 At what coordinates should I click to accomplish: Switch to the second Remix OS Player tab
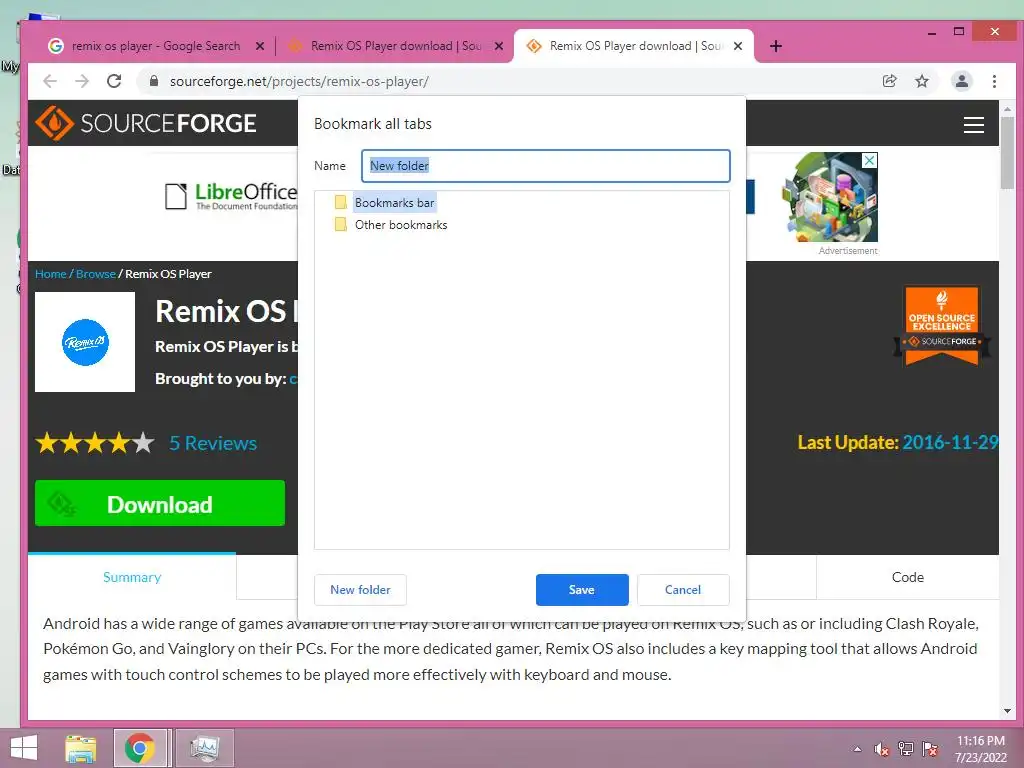point(636,46)
